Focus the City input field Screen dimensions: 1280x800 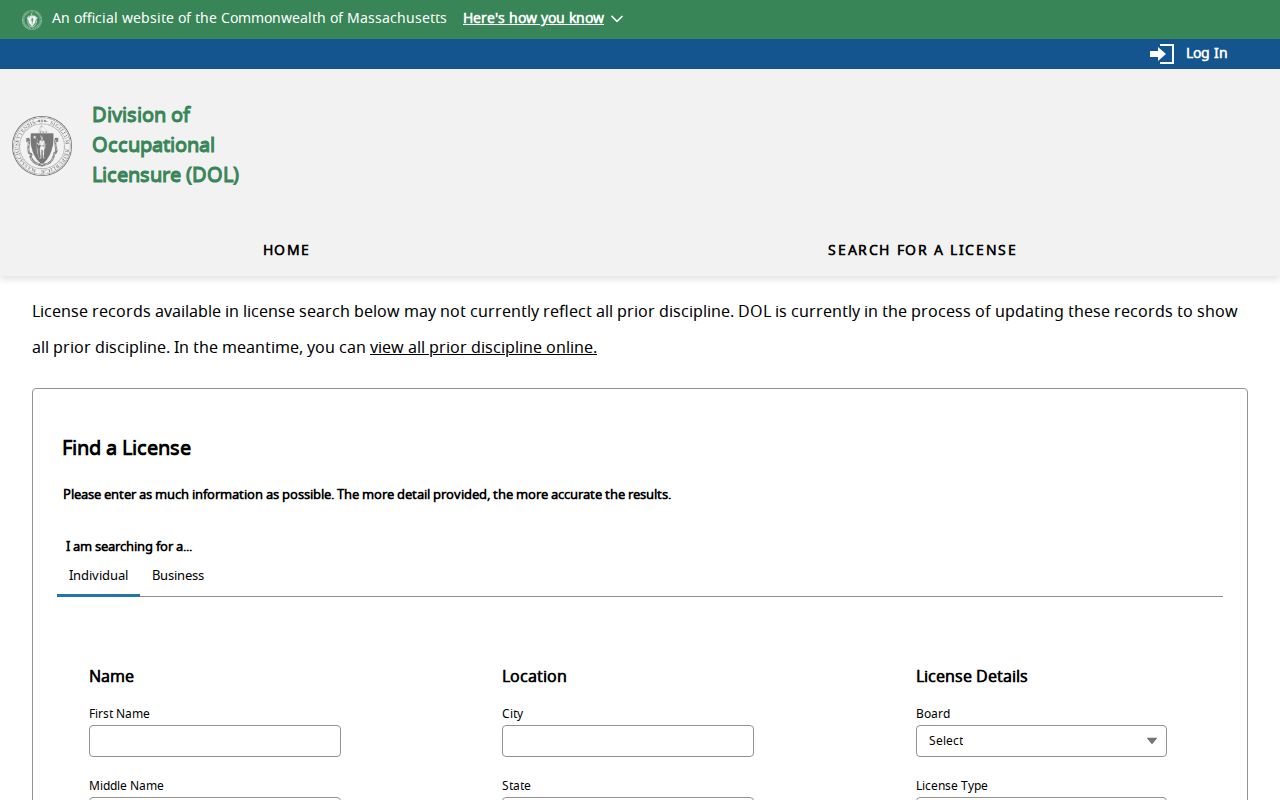point(628,741)
